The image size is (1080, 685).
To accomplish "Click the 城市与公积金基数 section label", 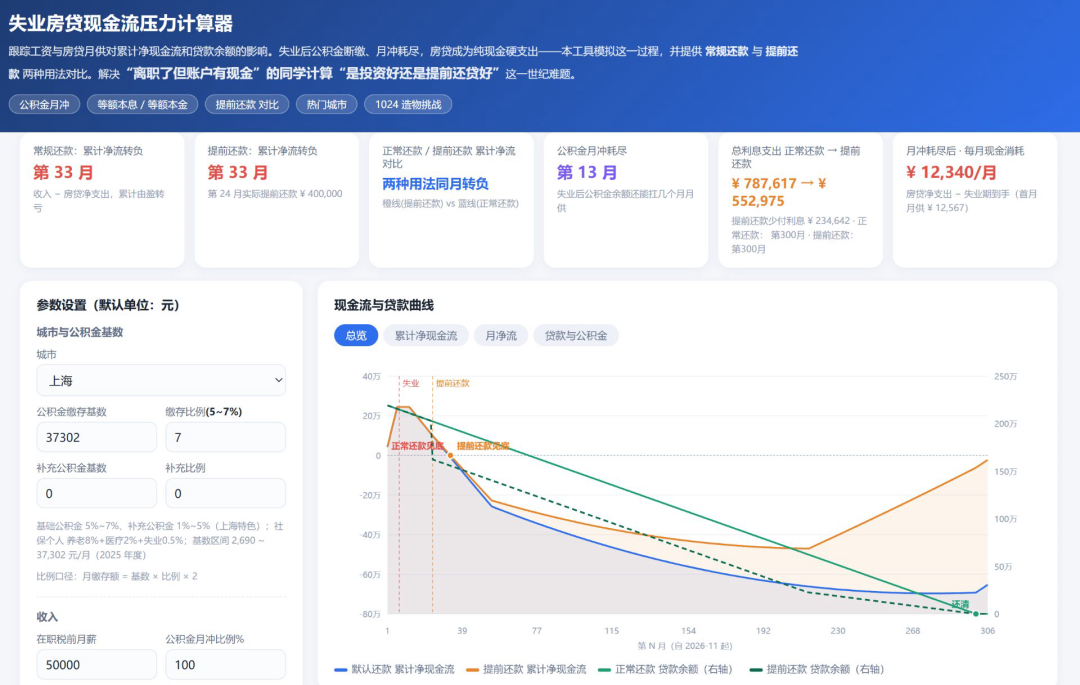I will click(x=80, y=332).
